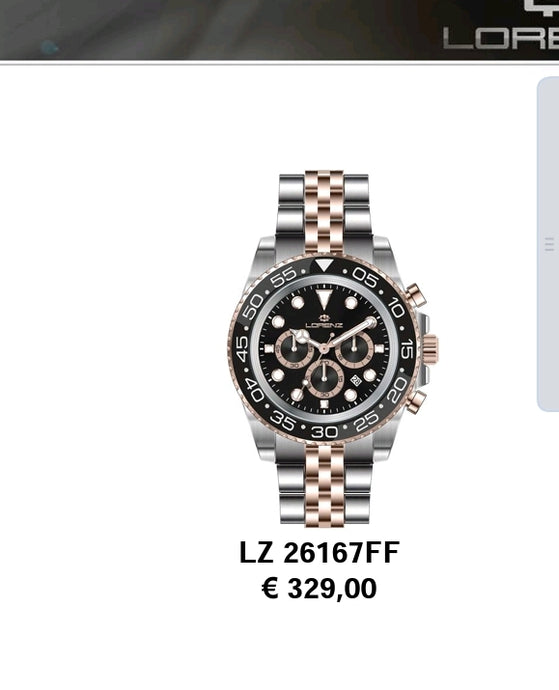Image resolution: width=559 pixels, height=690 pixels.
Task: Click the Lorenz emblem above the brand name
Action: (x=541, y=8)
